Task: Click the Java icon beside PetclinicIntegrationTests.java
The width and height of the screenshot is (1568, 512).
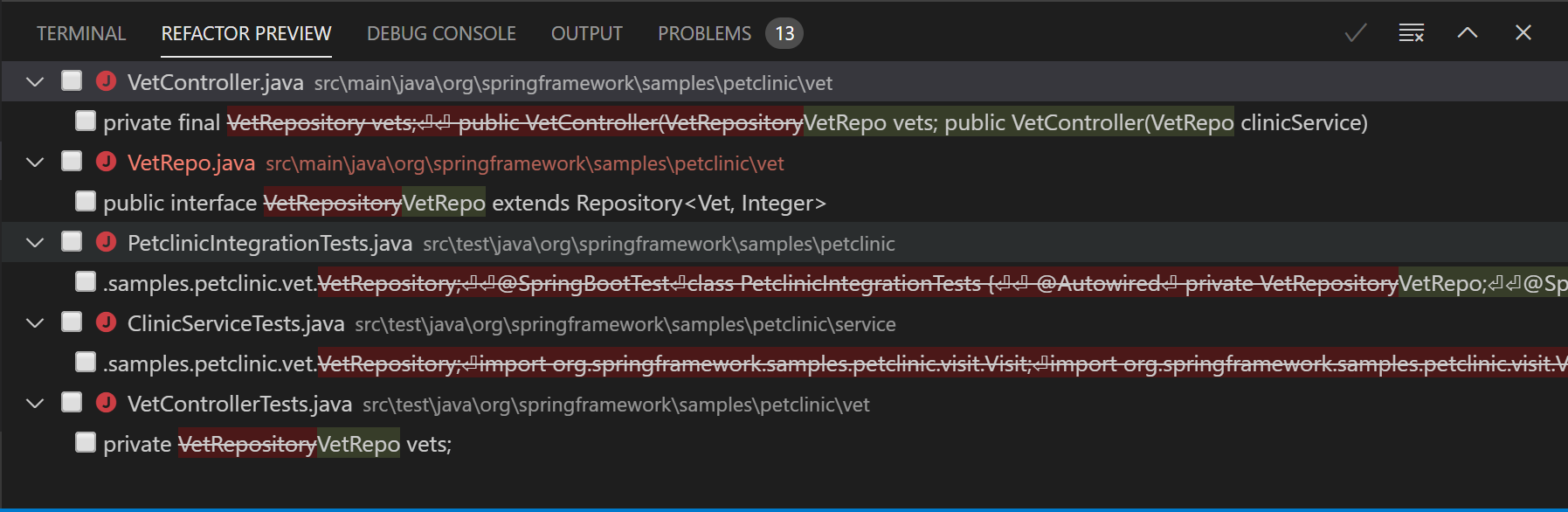Action: pos(107,242)
